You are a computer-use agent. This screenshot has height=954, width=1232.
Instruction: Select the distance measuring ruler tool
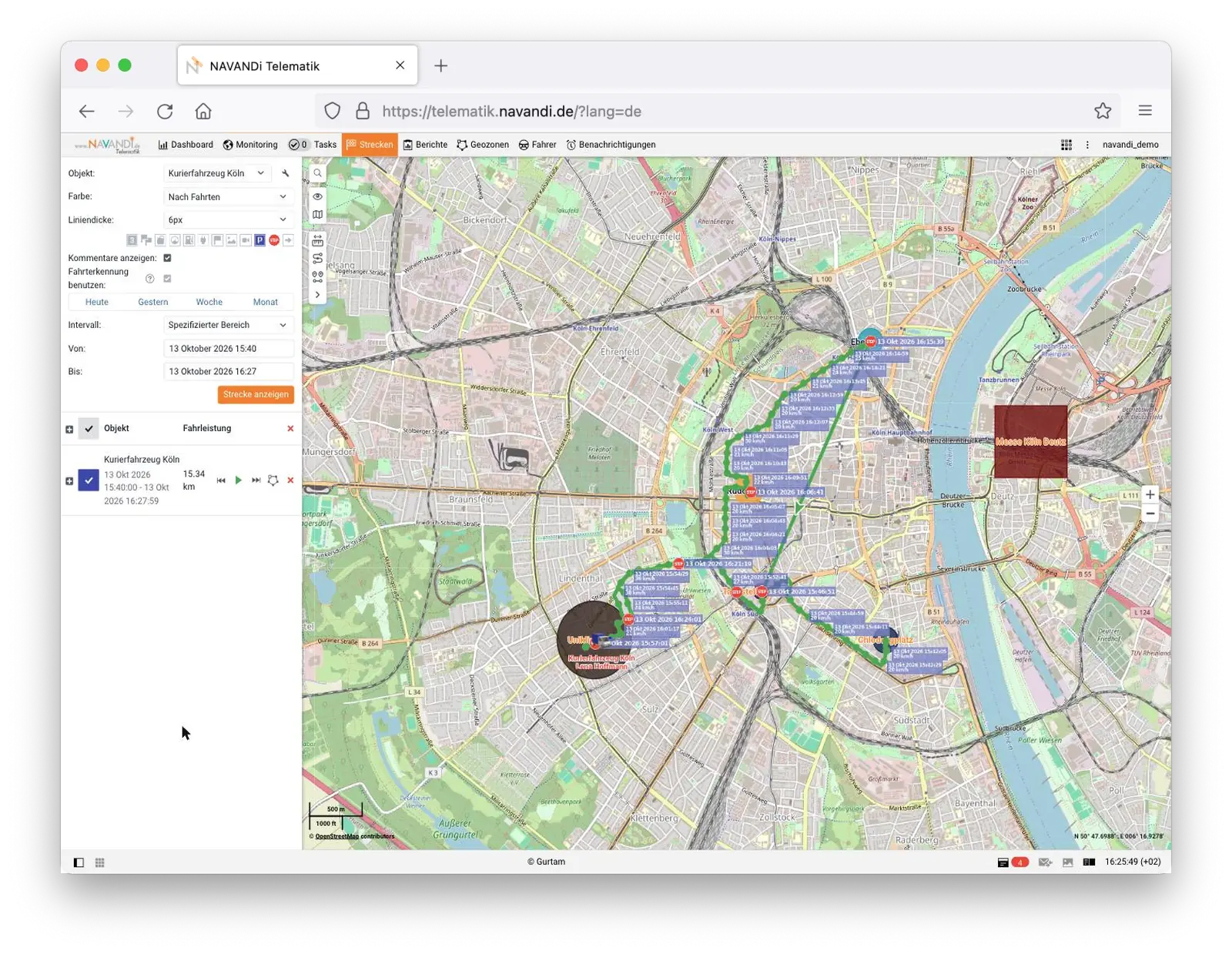click(317, 241)
